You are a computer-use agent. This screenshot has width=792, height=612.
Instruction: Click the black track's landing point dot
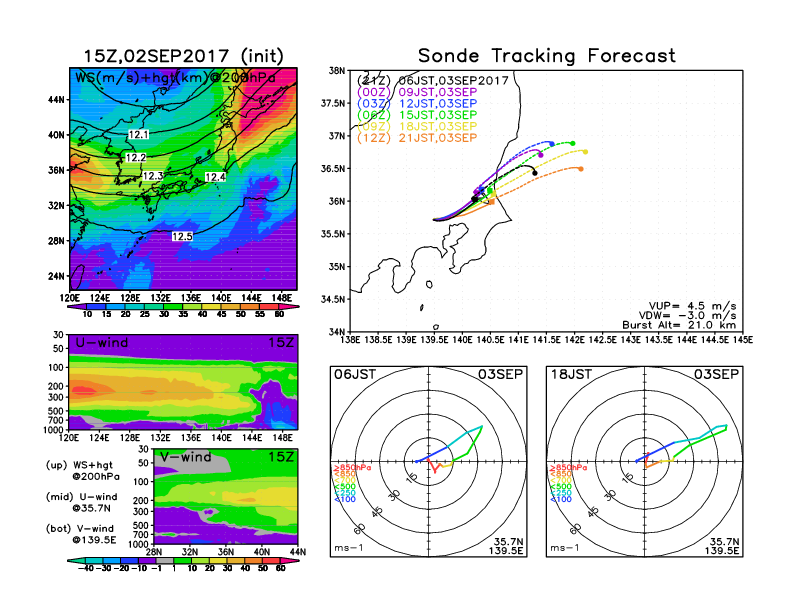coord(535,173)
